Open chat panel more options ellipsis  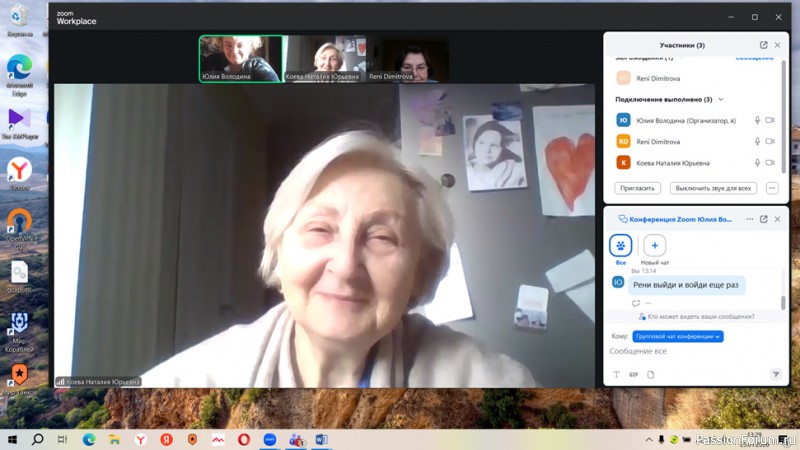coord(749,219)
